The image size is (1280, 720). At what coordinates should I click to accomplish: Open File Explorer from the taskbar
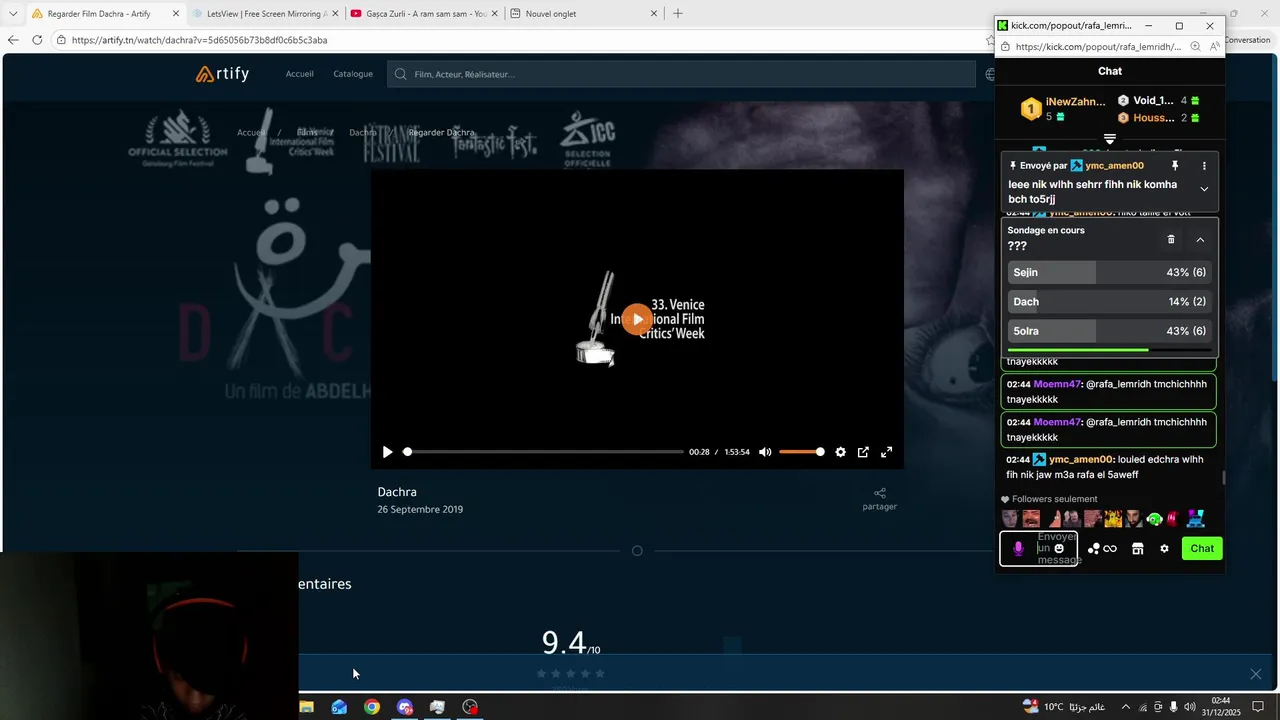(307, 707)
